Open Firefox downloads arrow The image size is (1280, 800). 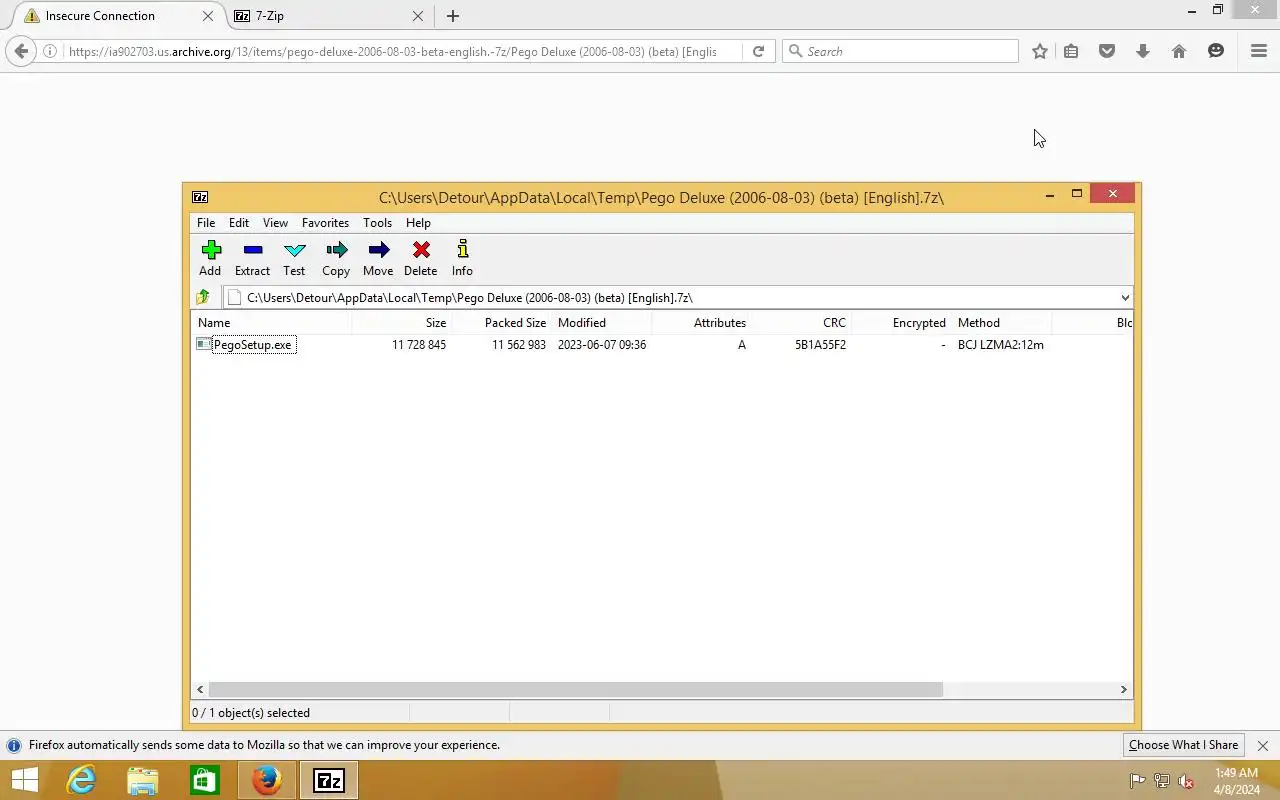[x=1143, y=51]
